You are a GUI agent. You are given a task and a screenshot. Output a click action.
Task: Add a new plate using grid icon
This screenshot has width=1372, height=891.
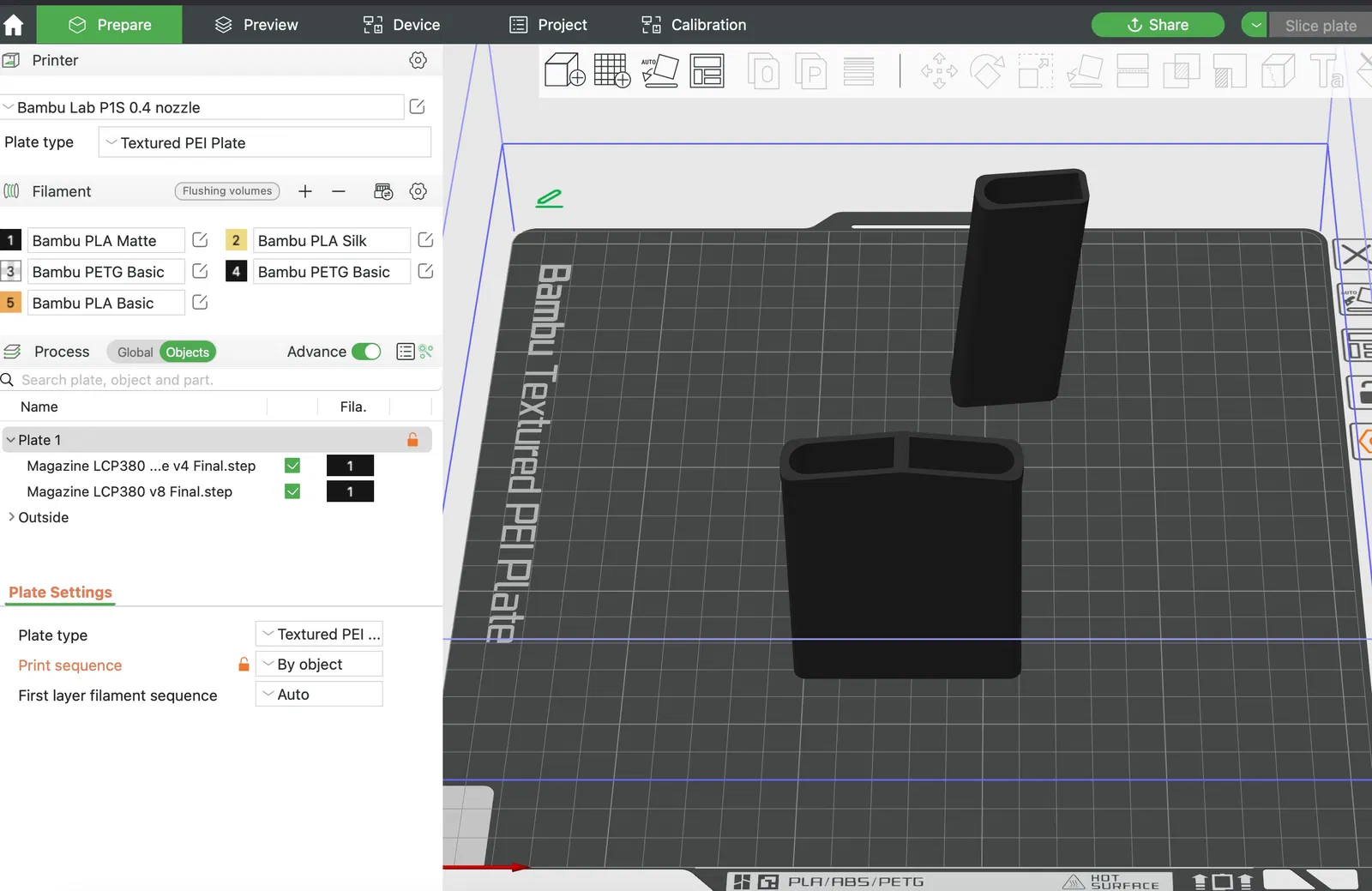[611, 70]
